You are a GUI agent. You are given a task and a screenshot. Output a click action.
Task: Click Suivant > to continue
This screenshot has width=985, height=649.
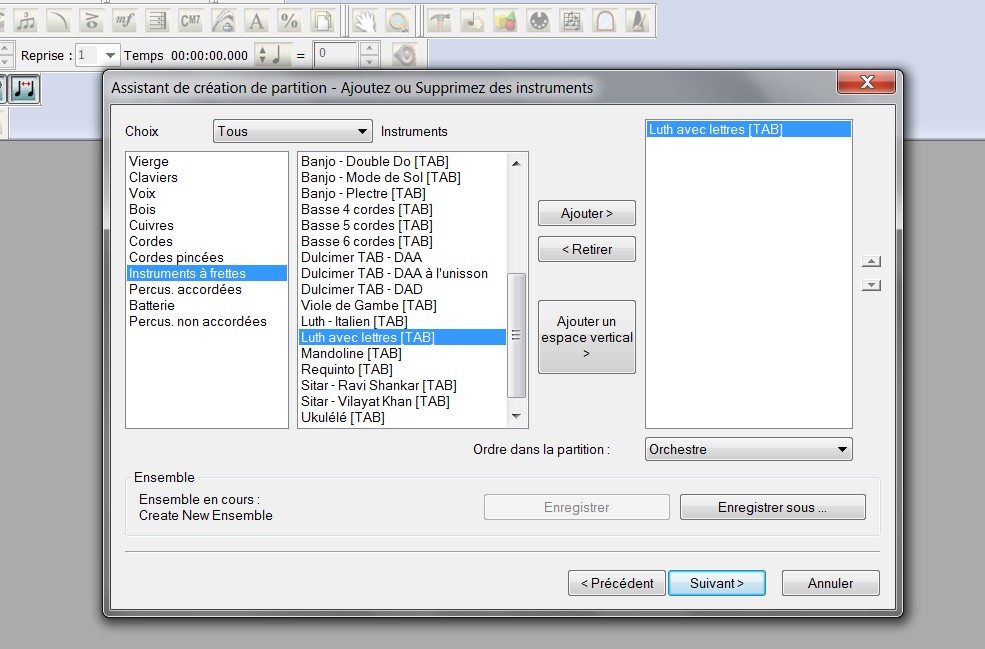716,583
